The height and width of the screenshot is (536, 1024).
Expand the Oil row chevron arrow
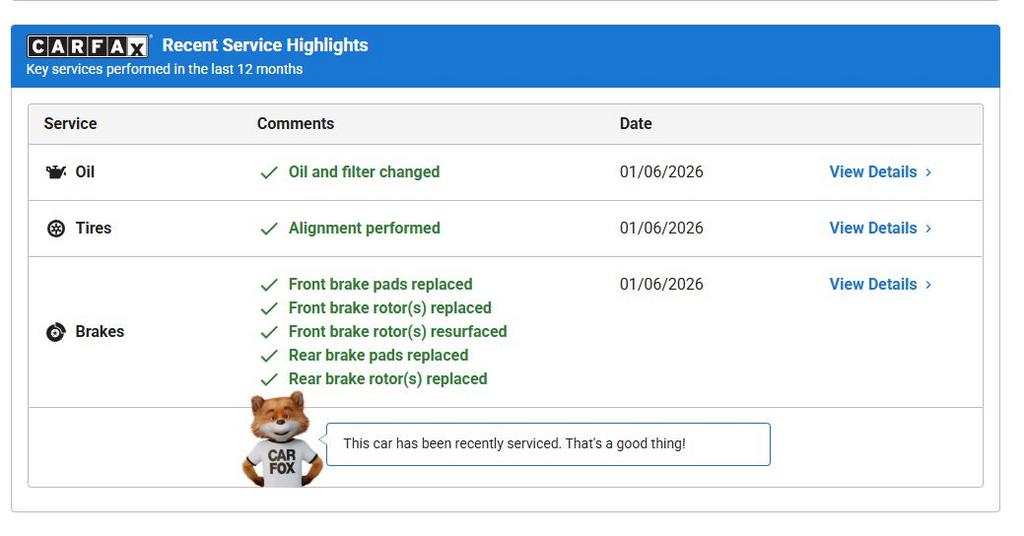tap(929, 172)
